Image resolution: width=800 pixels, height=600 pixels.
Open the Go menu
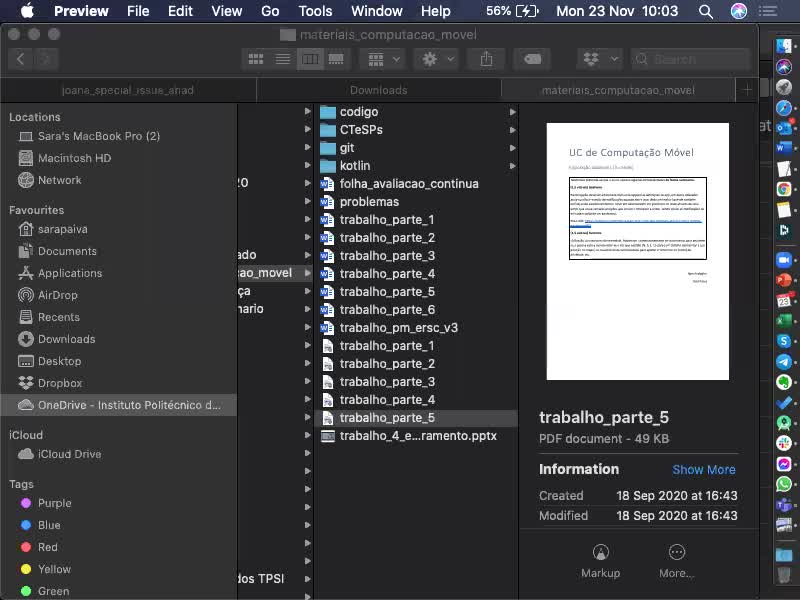pyautogui.click(x=270, y=11)
